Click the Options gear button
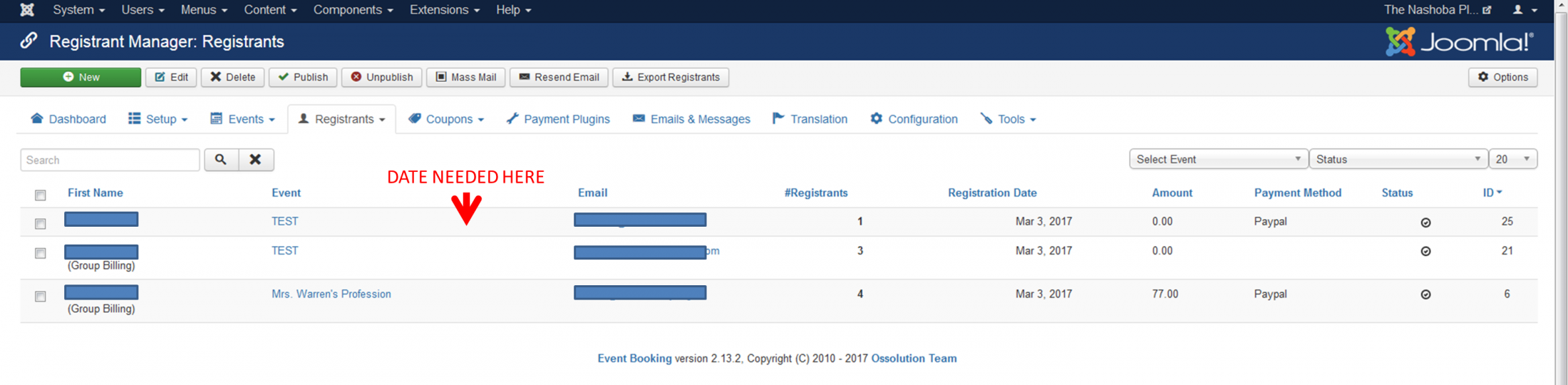This screenshot has height=385, width=1568. [1502, 77]
